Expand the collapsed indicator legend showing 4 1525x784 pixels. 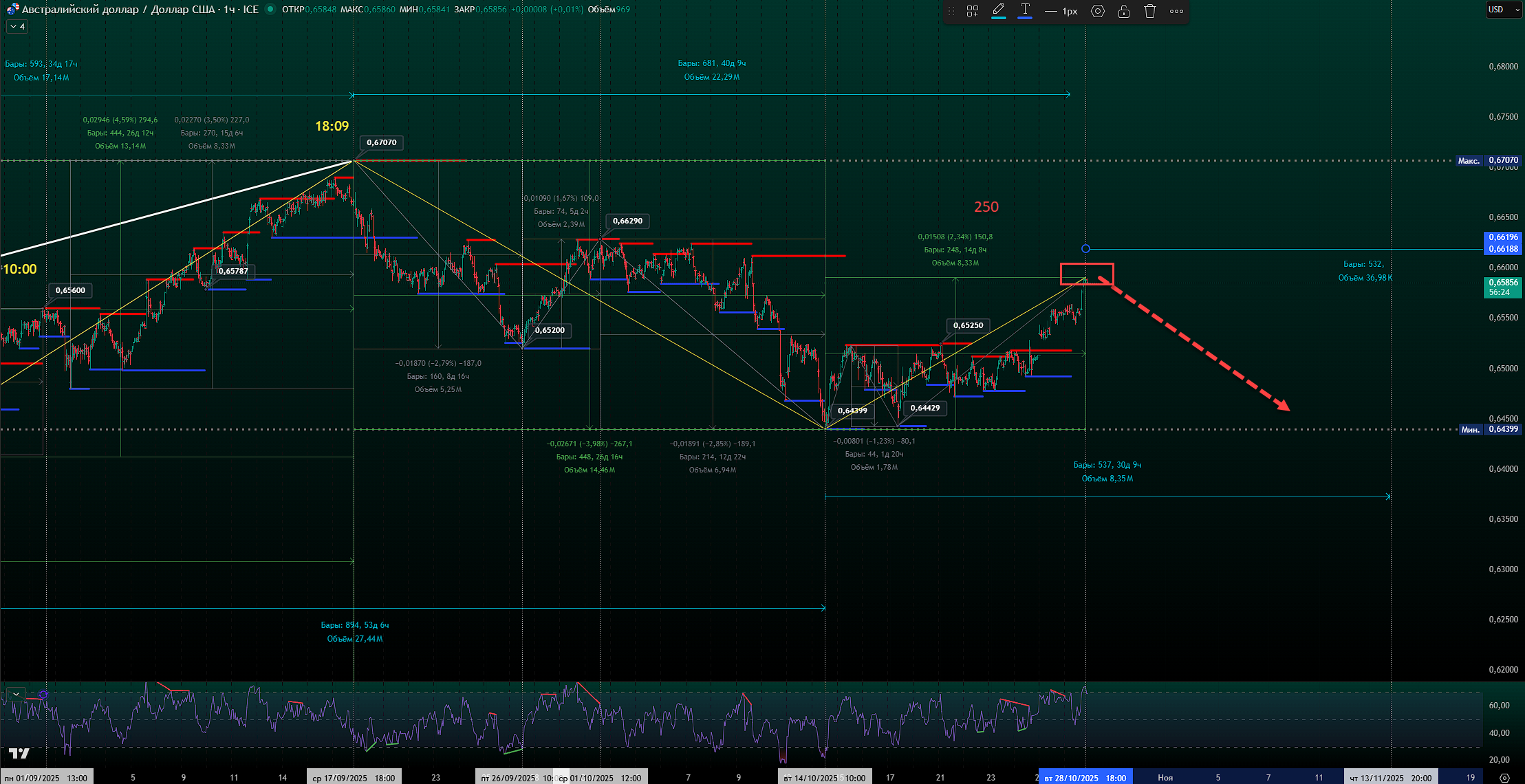tap(17, 27)
